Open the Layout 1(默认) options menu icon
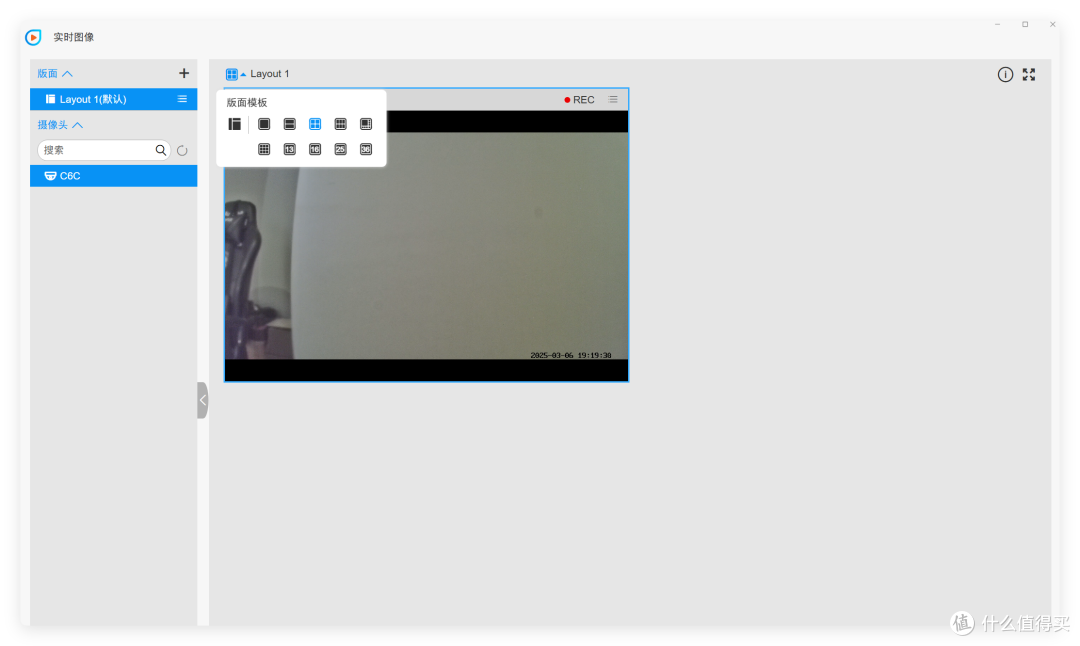The image size is (1080, 646). pyautogui.click(x=182, y=99)
